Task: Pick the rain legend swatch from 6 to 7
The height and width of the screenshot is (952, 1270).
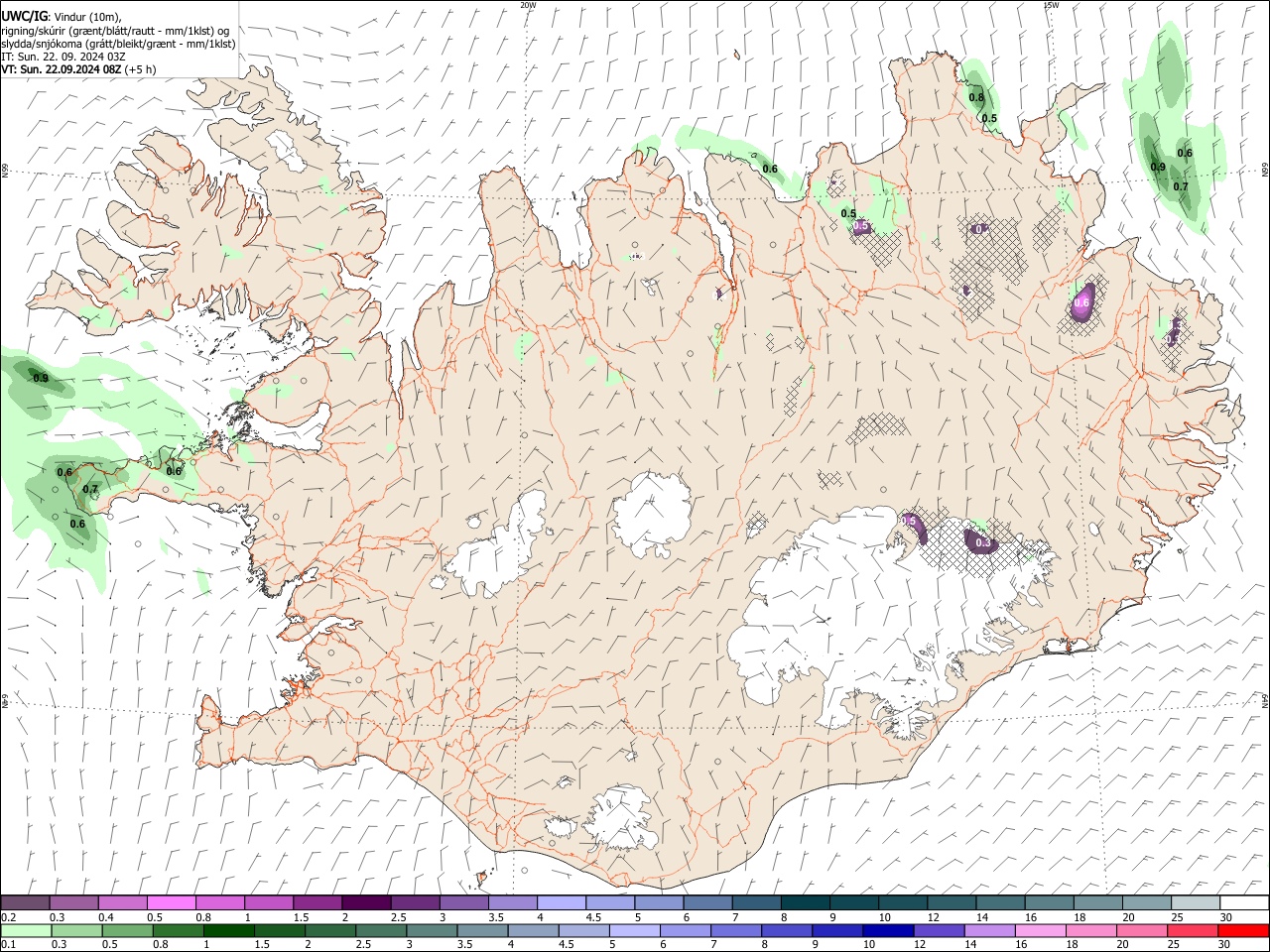Action: (x=686, y=930)
